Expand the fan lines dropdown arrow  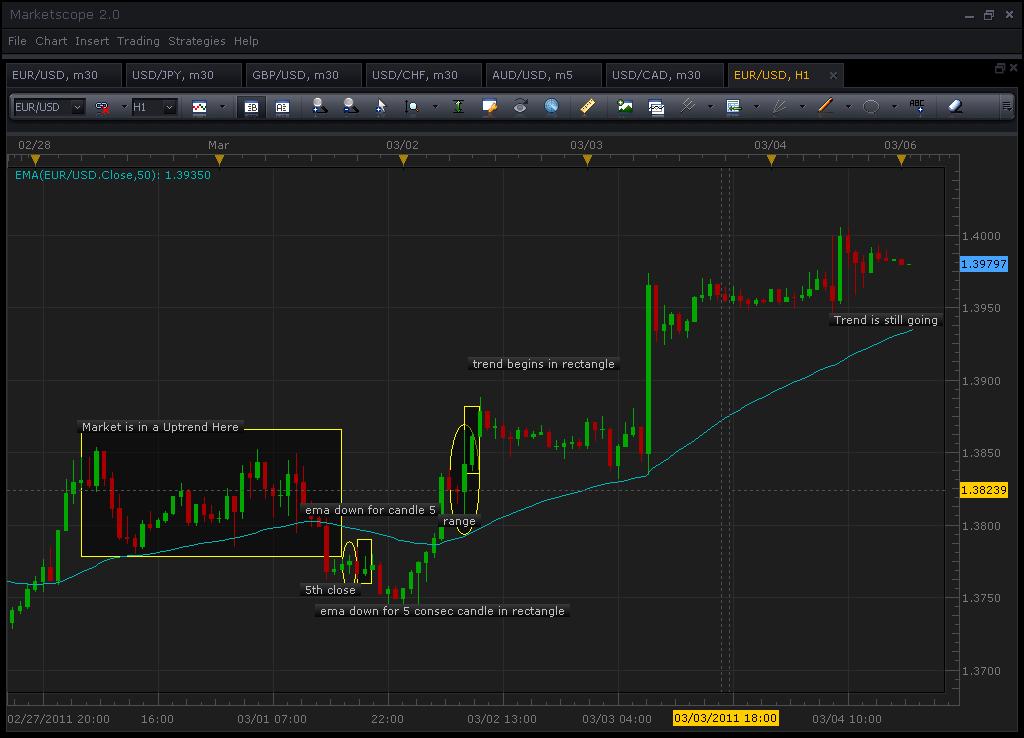click(802, 107)
